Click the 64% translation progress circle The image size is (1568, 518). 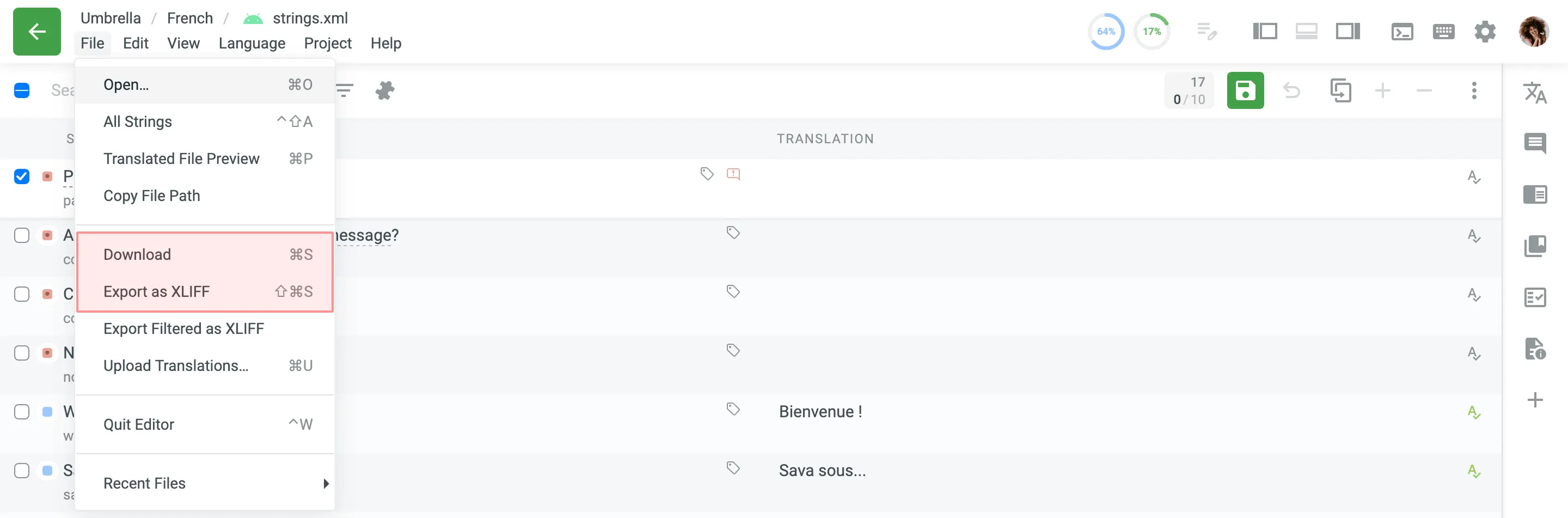coord(1105,32)
